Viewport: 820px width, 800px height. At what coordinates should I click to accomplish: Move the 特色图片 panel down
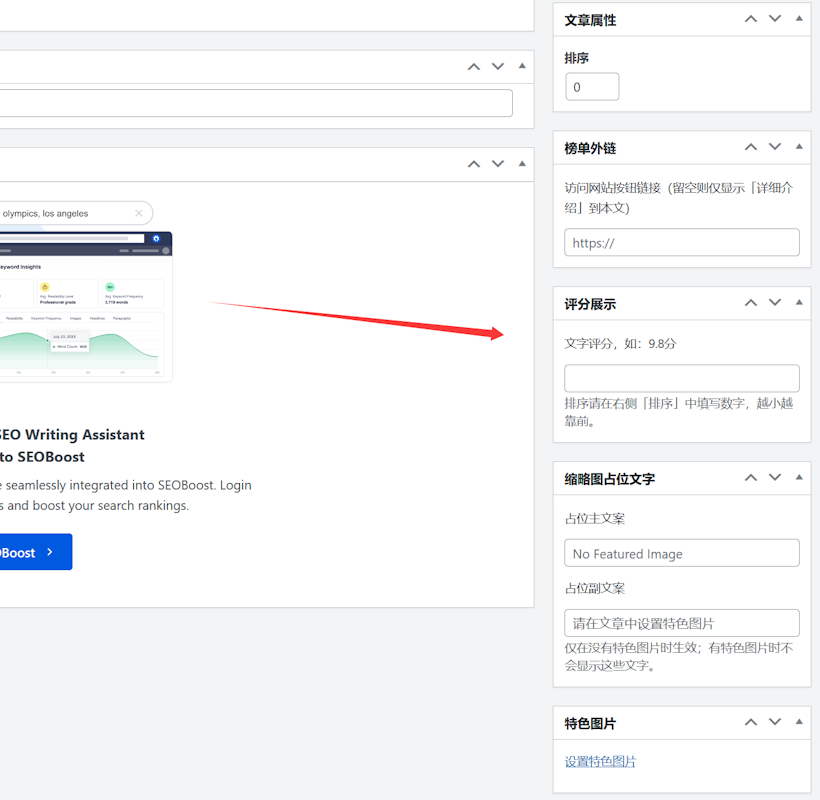(x=774, y=722)
